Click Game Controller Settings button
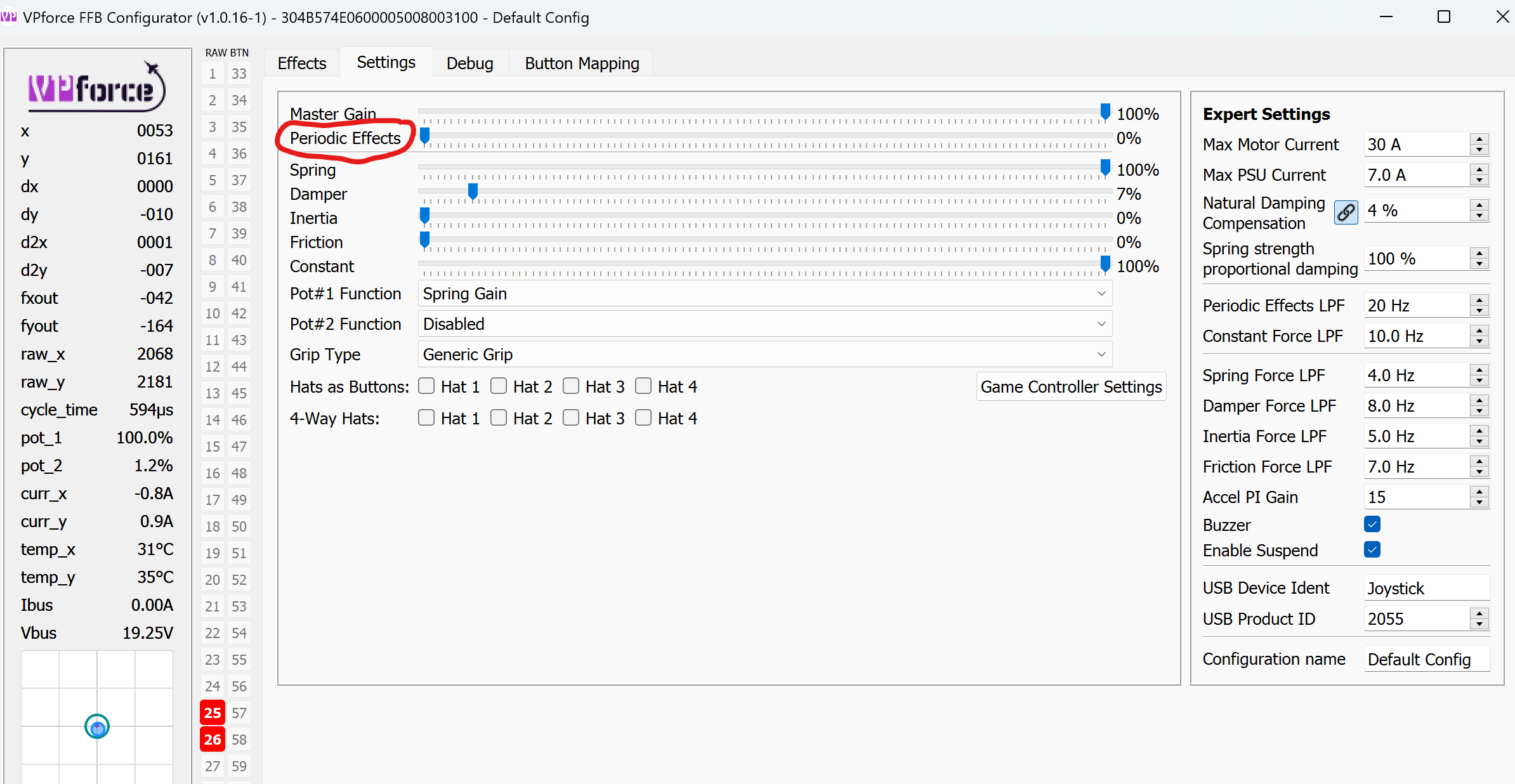This screenshot has height=784, width=1515. pyautogui.click(x=1071, y=387)
